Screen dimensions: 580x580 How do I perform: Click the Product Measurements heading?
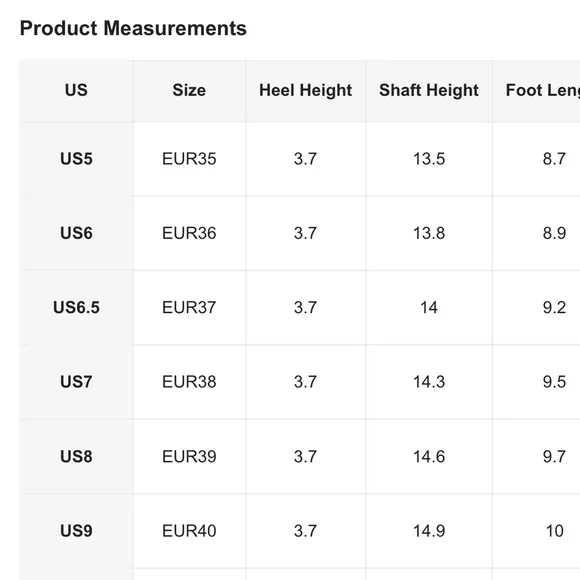(x=133, y=28)
